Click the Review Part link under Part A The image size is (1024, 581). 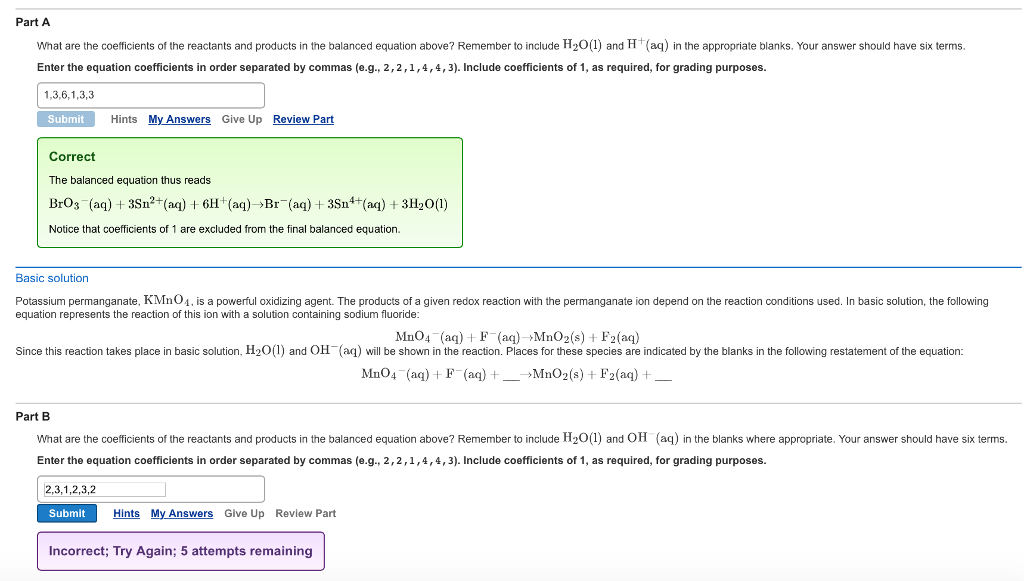[303, 119]
